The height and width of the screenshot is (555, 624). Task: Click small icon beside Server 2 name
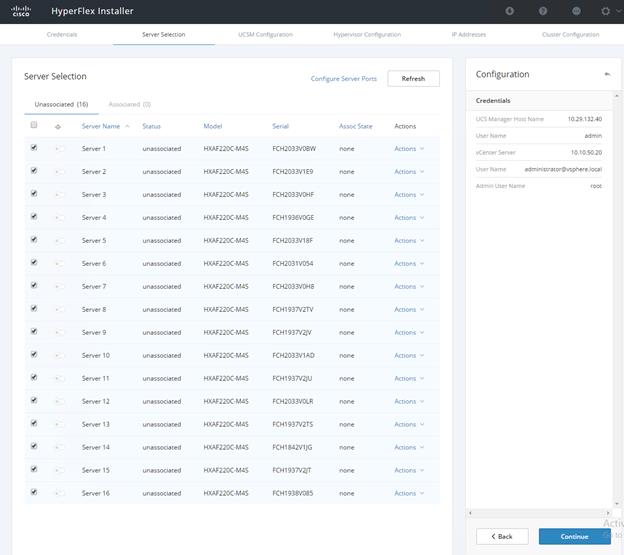[x=59, y=172]
